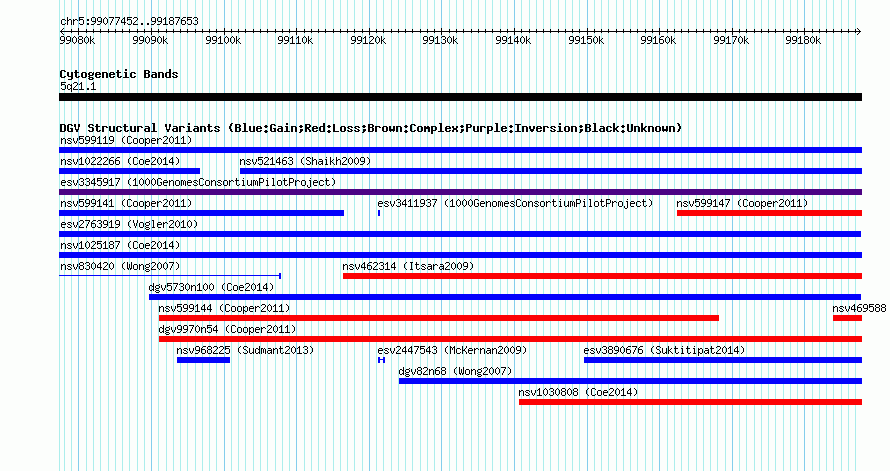Click the 99120k ruler tick label
The image size is (890, 471).
[x=368, y=40]
